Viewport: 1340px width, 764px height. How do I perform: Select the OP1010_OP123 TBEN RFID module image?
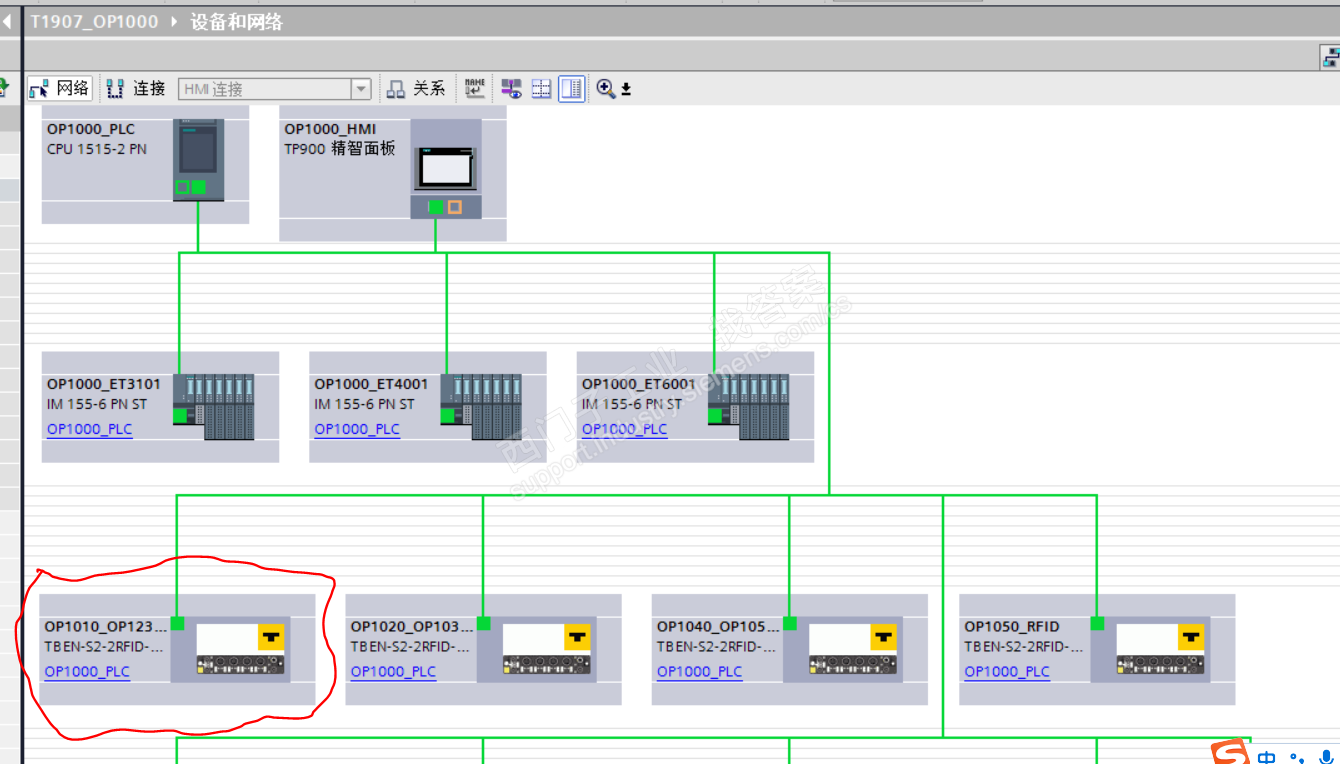[x=240, y=650]
